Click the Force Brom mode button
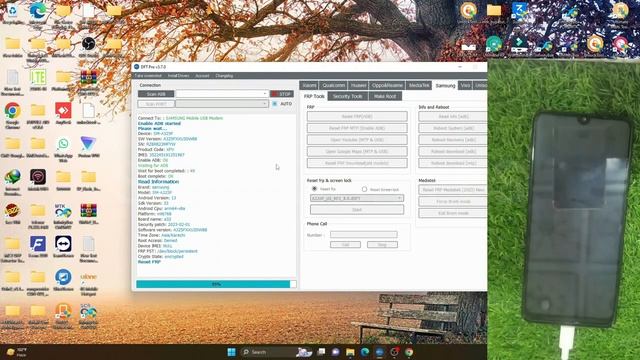The height and width of the screenshot is (360, 640). tap(453, 202)
